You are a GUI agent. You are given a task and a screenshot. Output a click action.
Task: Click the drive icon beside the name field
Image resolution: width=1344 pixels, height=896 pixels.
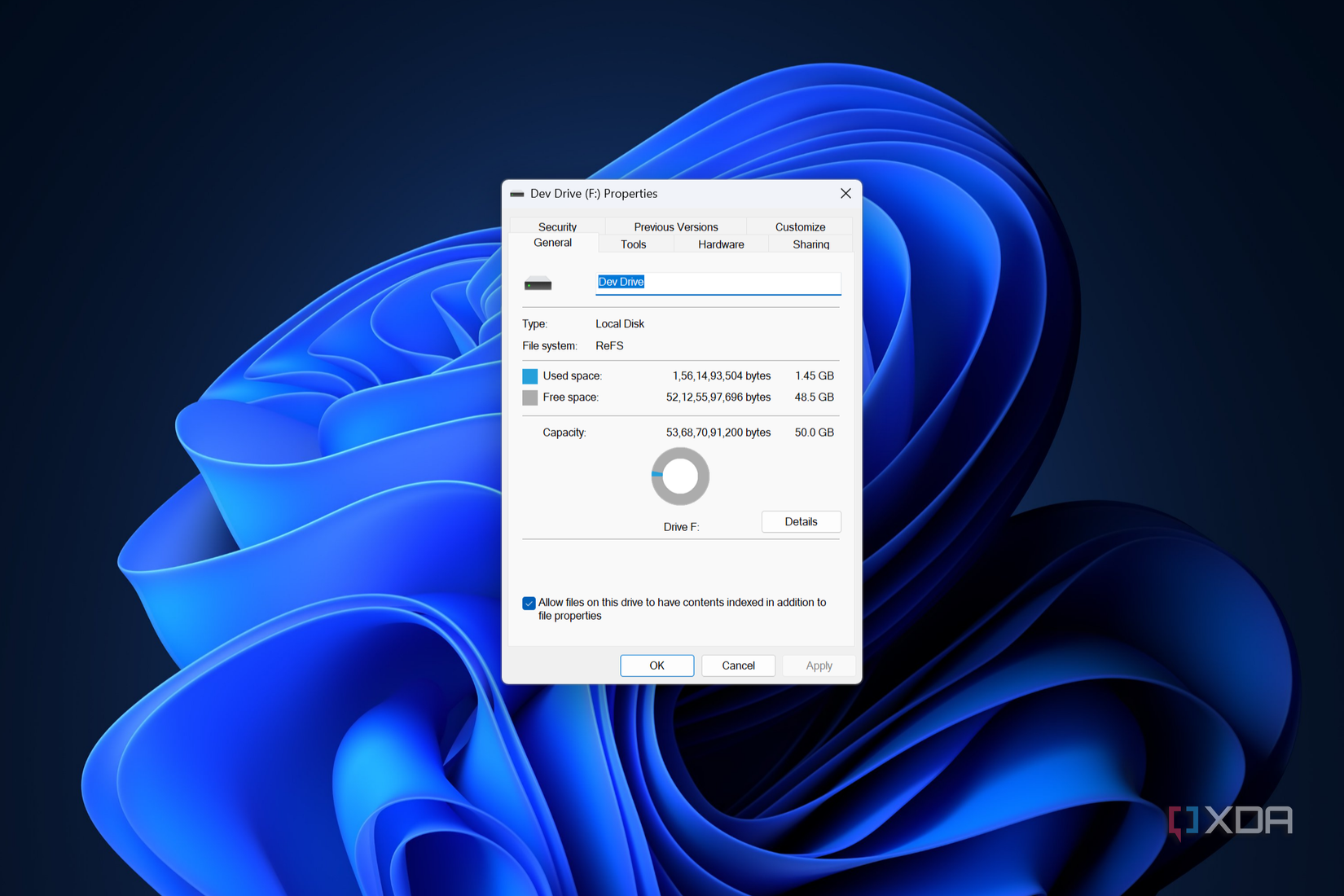pyautogui.click(x=538, y=283)
